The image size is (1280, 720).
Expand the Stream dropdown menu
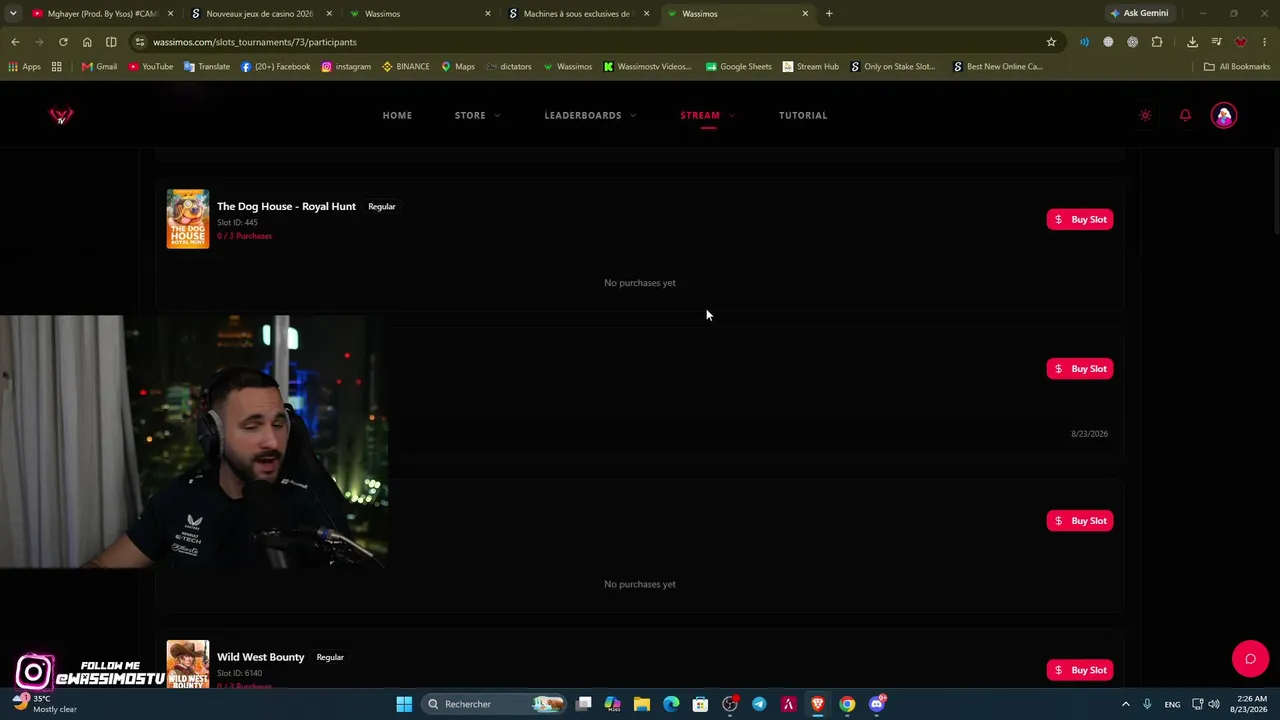(x=707, y=115)
